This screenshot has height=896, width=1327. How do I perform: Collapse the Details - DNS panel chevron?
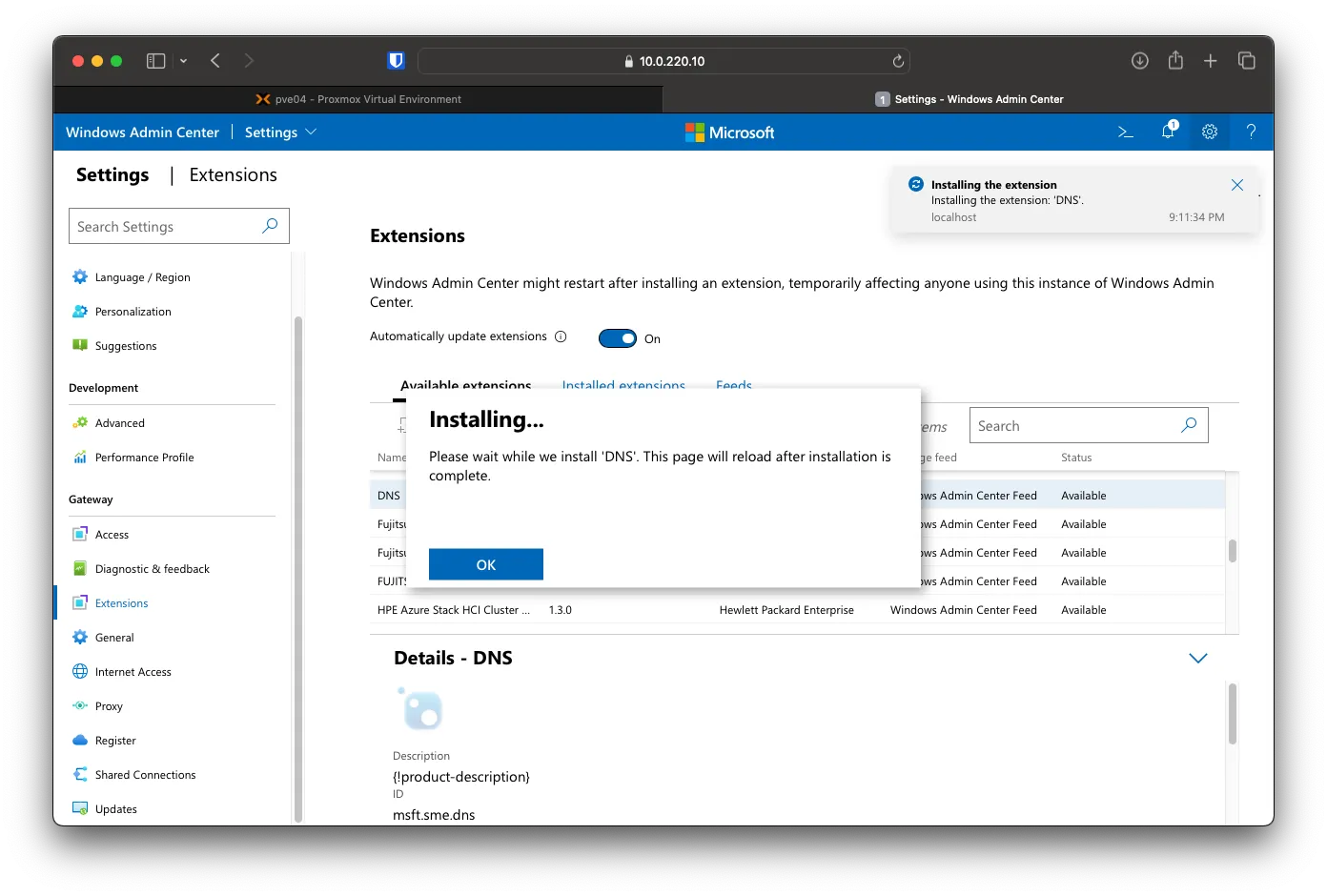point(1198,658)
